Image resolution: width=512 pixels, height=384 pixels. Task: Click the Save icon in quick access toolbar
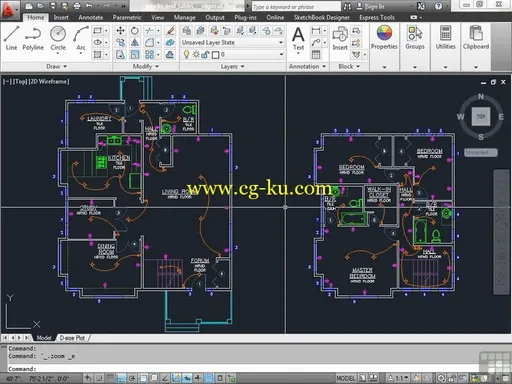53,6
